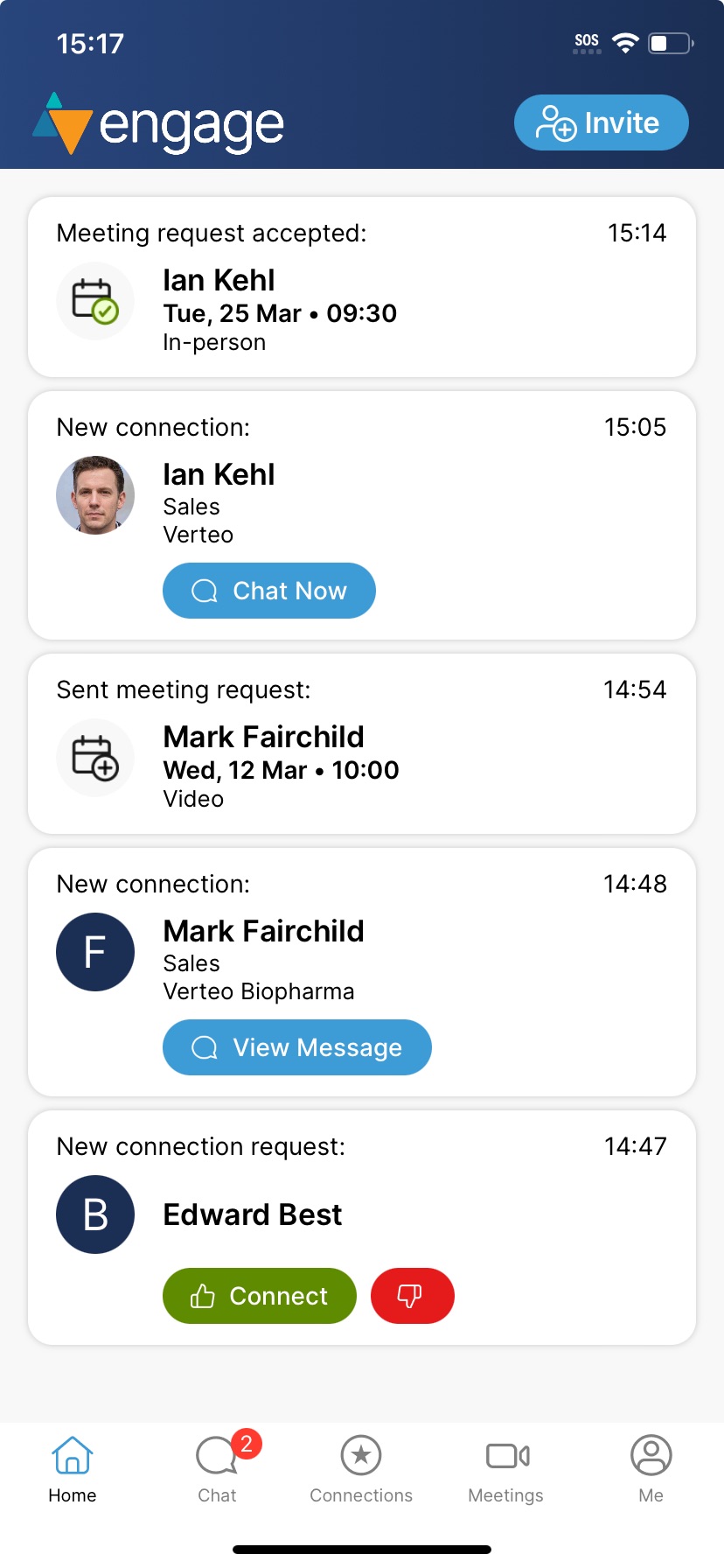Tap the accepted meeting calendar icon

tap(95, 301)
